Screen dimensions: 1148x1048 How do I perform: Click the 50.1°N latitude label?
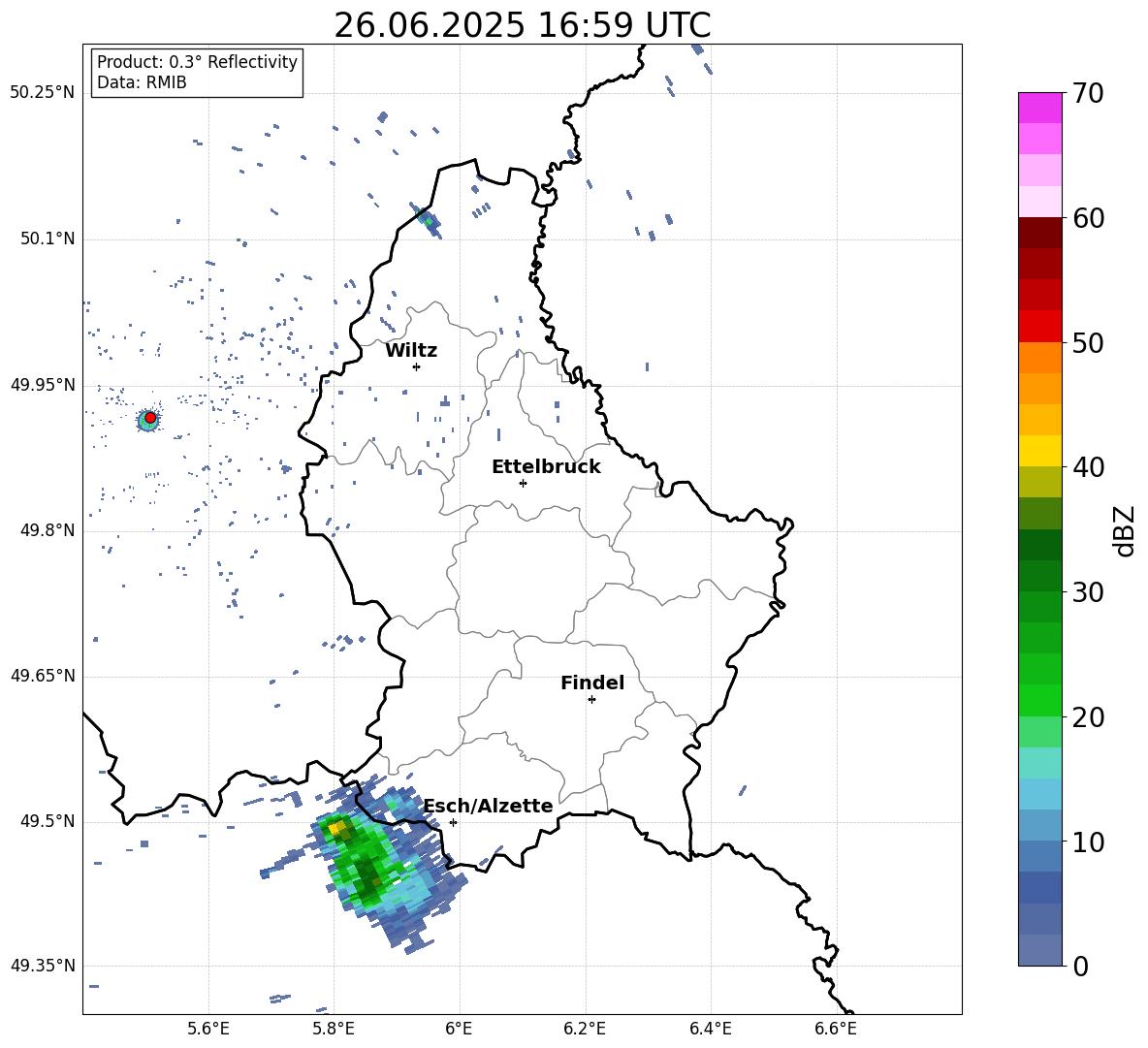point(48,238)
